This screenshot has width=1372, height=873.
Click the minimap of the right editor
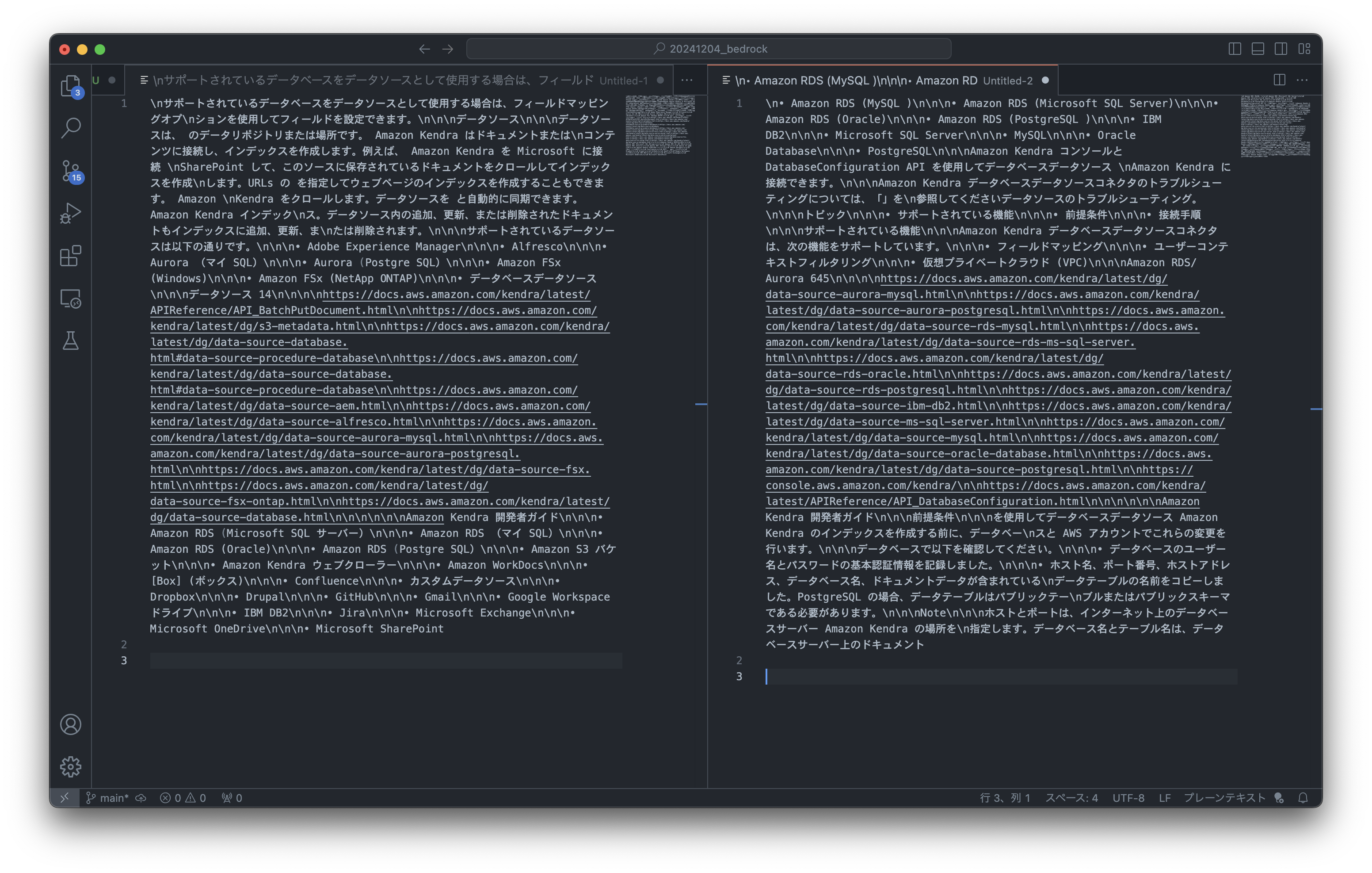[1275, 126]
